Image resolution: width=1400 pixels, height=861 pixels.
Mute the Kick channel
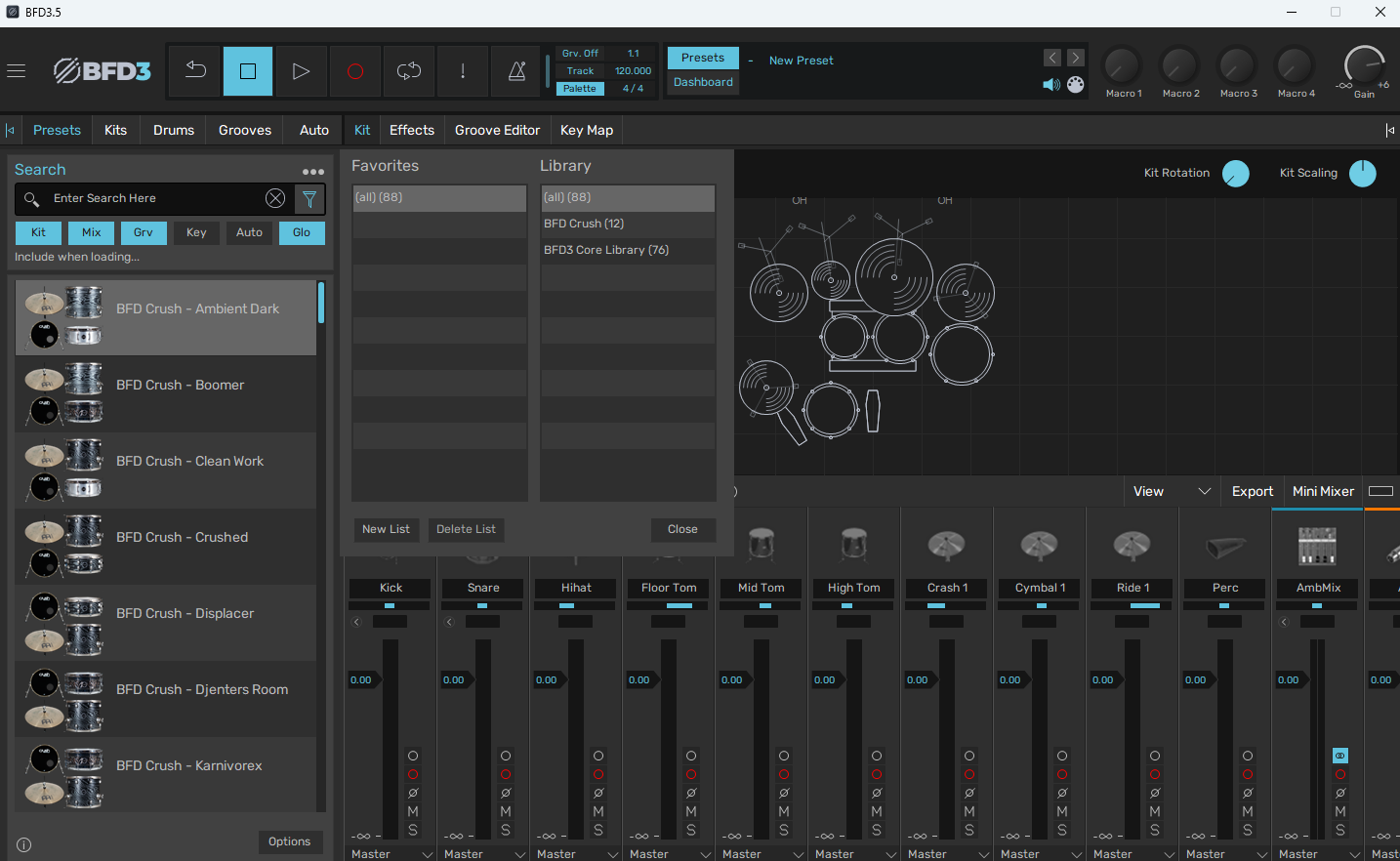413,811
